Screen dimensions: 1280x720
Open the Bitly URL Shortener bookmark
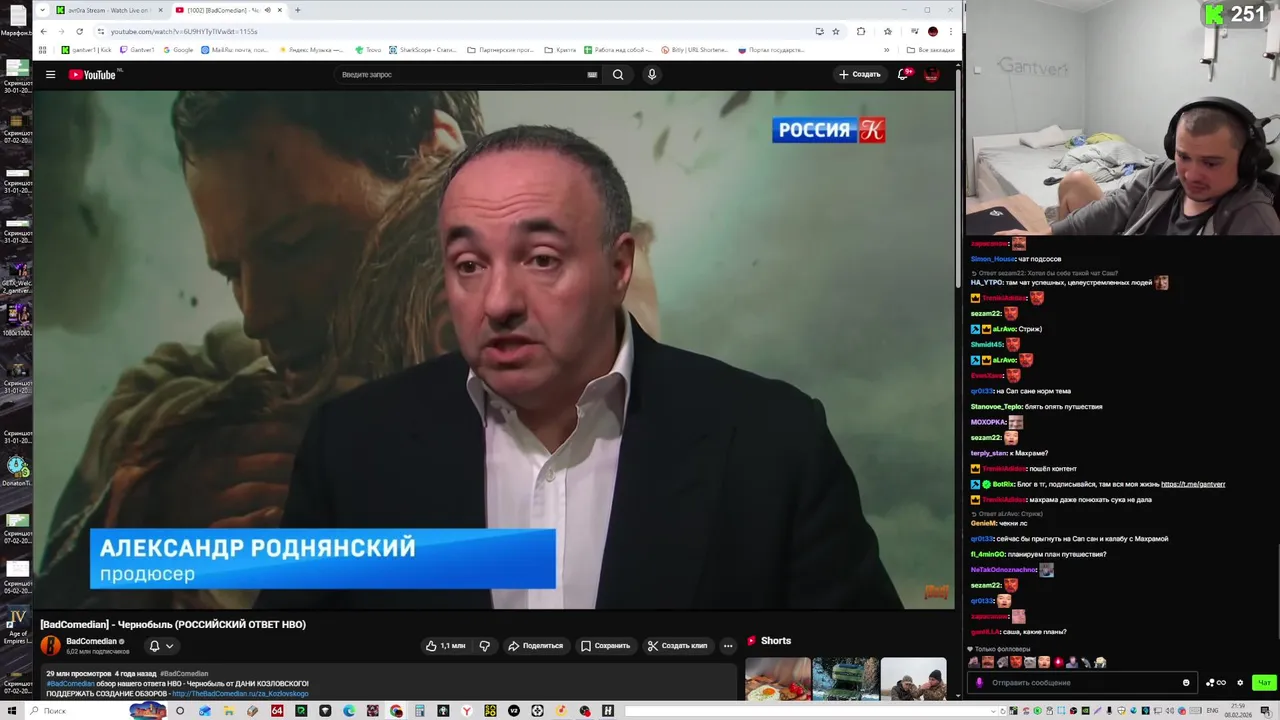coord(695,49)
